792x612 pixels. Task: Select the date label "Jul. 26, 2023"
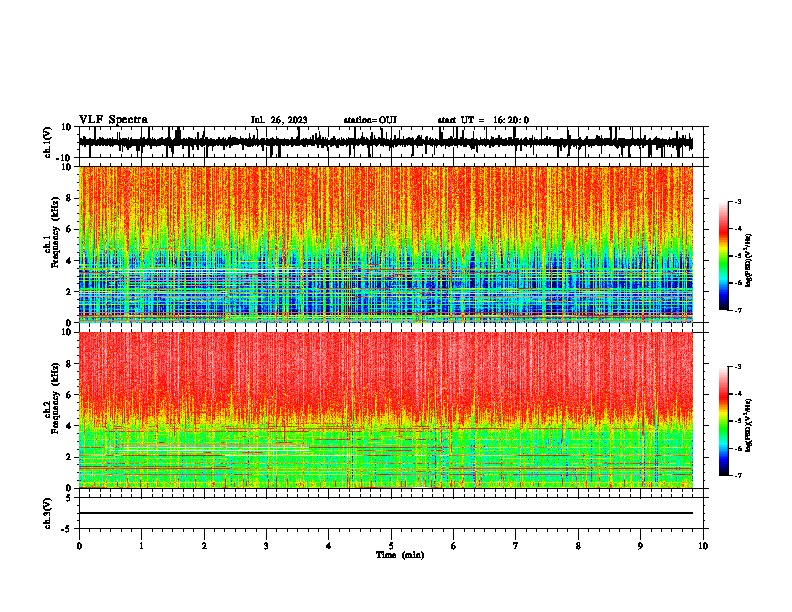coord(279,120)
